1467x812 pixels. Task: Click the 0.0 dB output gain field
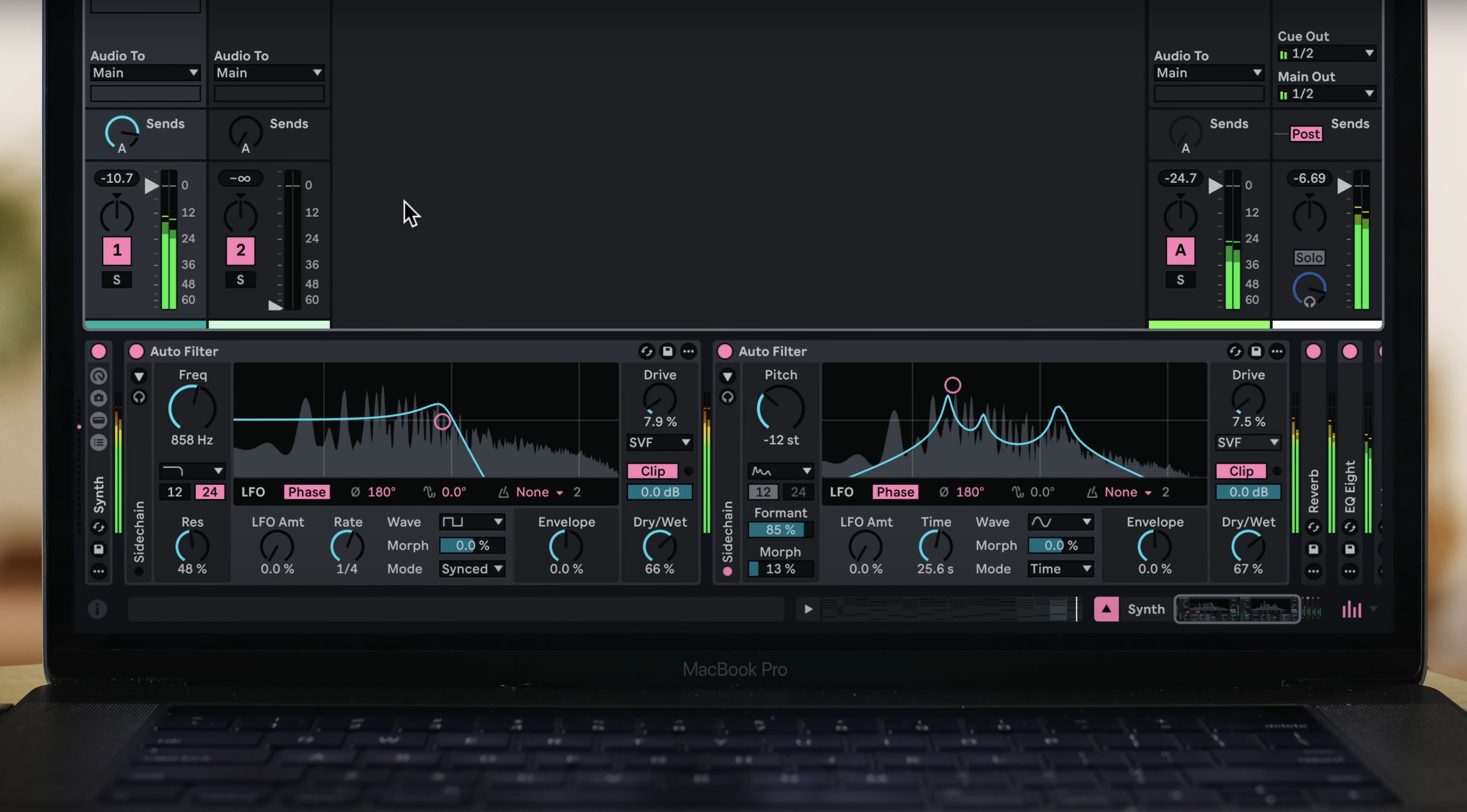[x=660, y=492]
